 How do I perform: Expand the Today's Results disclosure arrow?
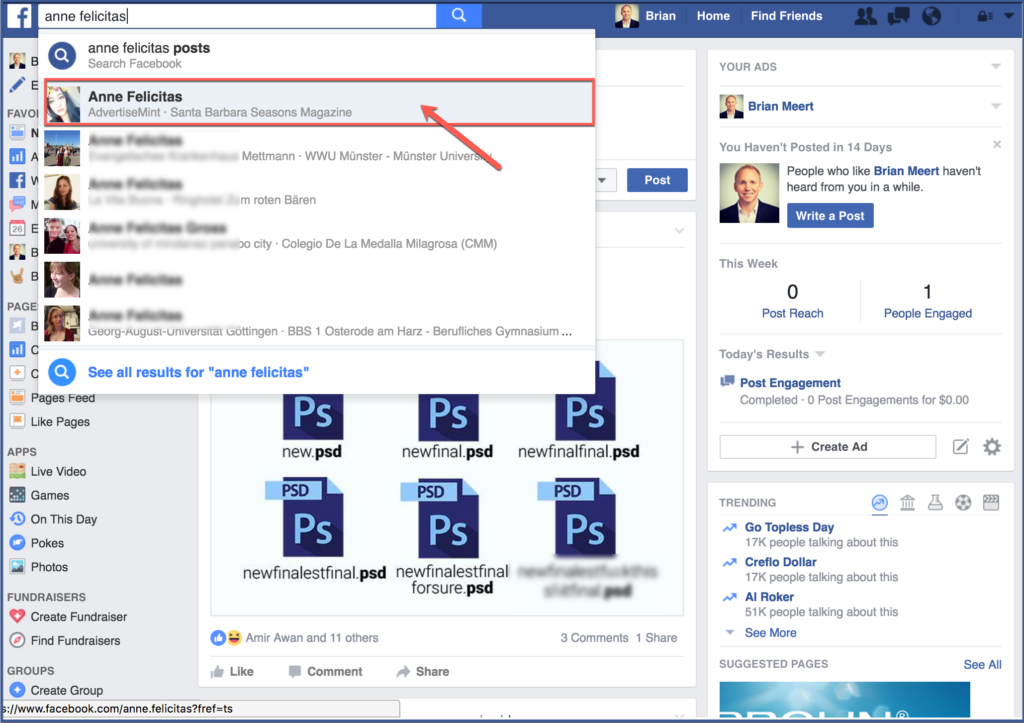pos(820,353)
